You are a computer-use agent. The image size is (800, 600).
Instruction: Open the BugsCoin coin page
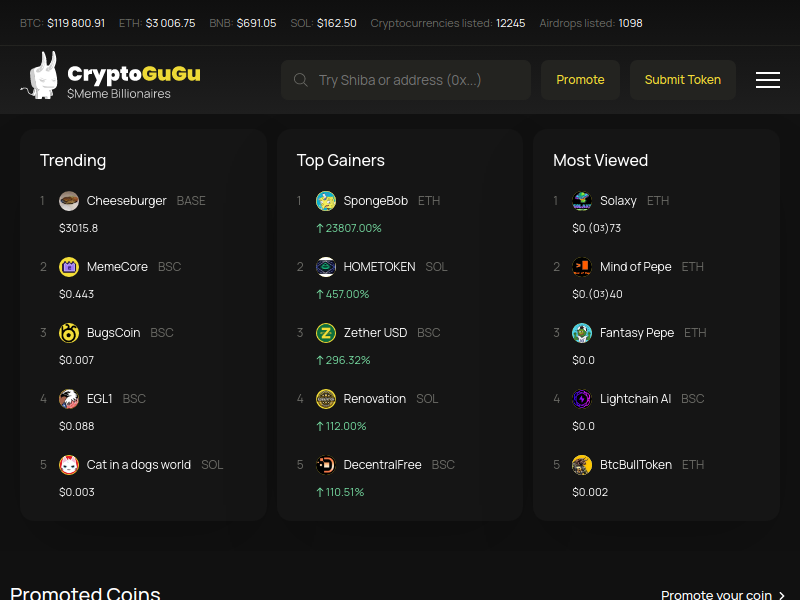point(113,333)
